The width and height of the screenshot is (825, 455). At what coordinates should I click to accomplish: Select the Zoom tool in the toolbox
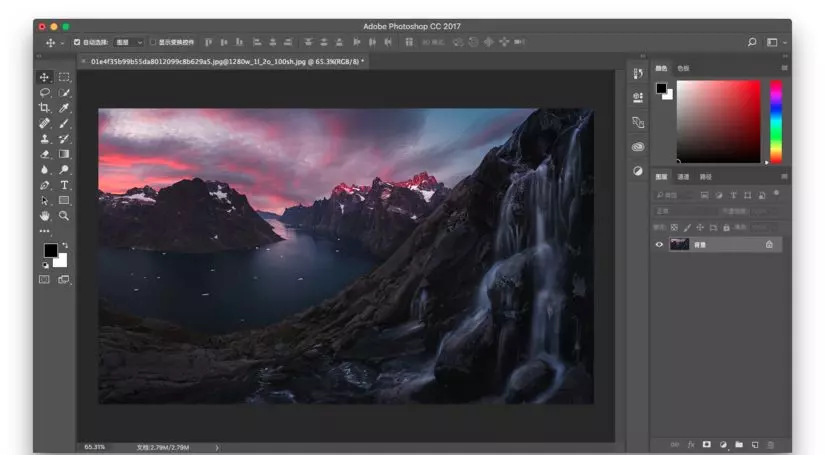64,215
